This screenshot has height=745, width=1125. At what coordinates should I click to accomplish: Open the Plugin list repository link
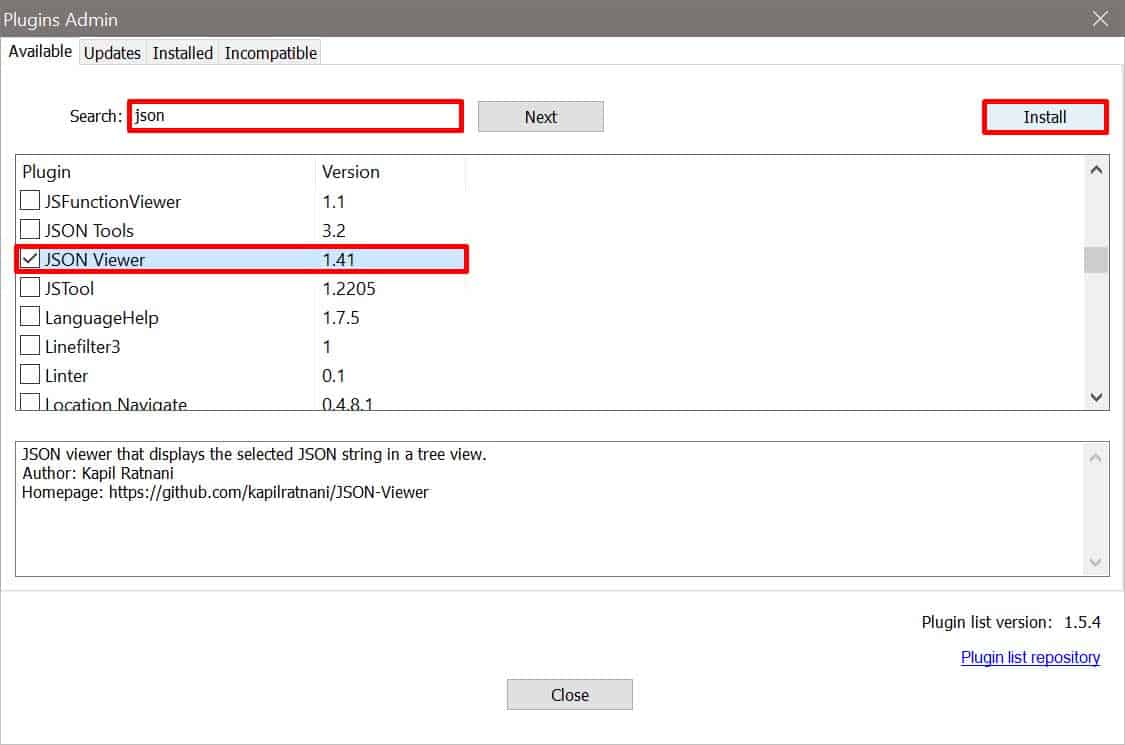click(1030, 657)
